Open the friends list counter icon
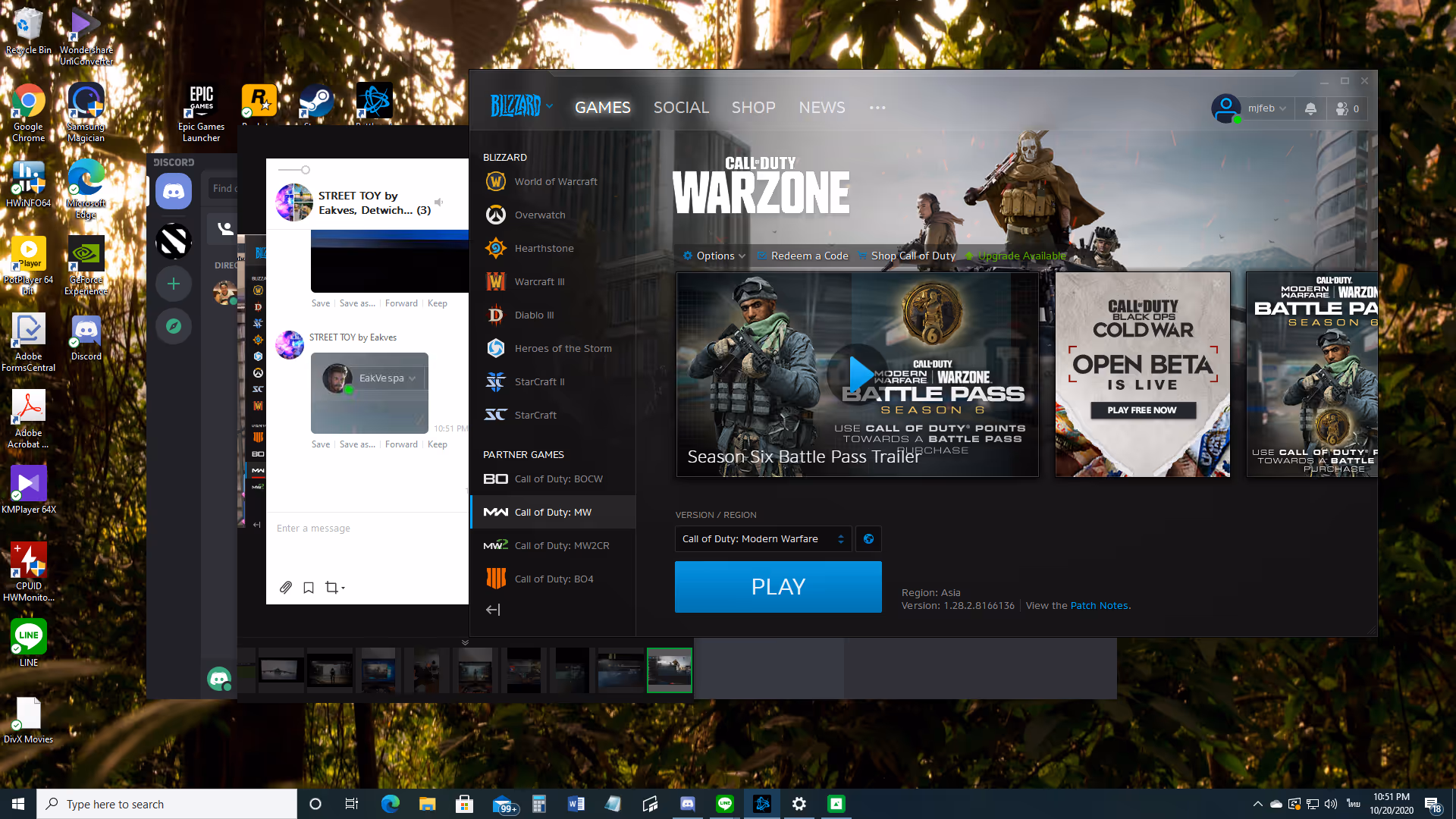This screenshot has width=1456, height=819. (x=1348, y=108)
